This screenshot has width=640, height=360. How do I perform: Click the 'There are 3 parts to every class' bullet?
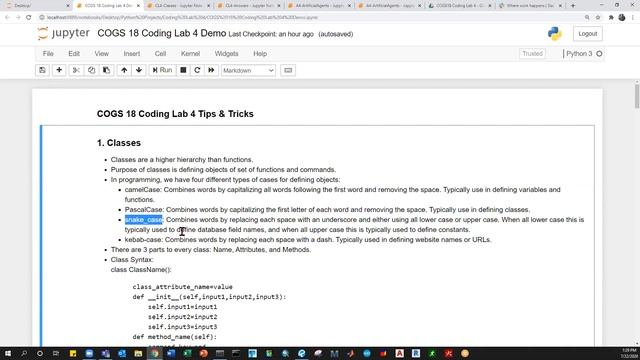click(x=211, y=250)
